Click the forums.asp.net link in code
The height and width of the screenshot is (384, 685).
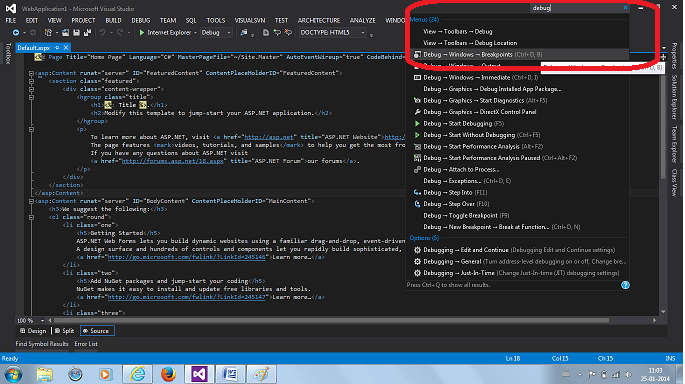[173, 161]
